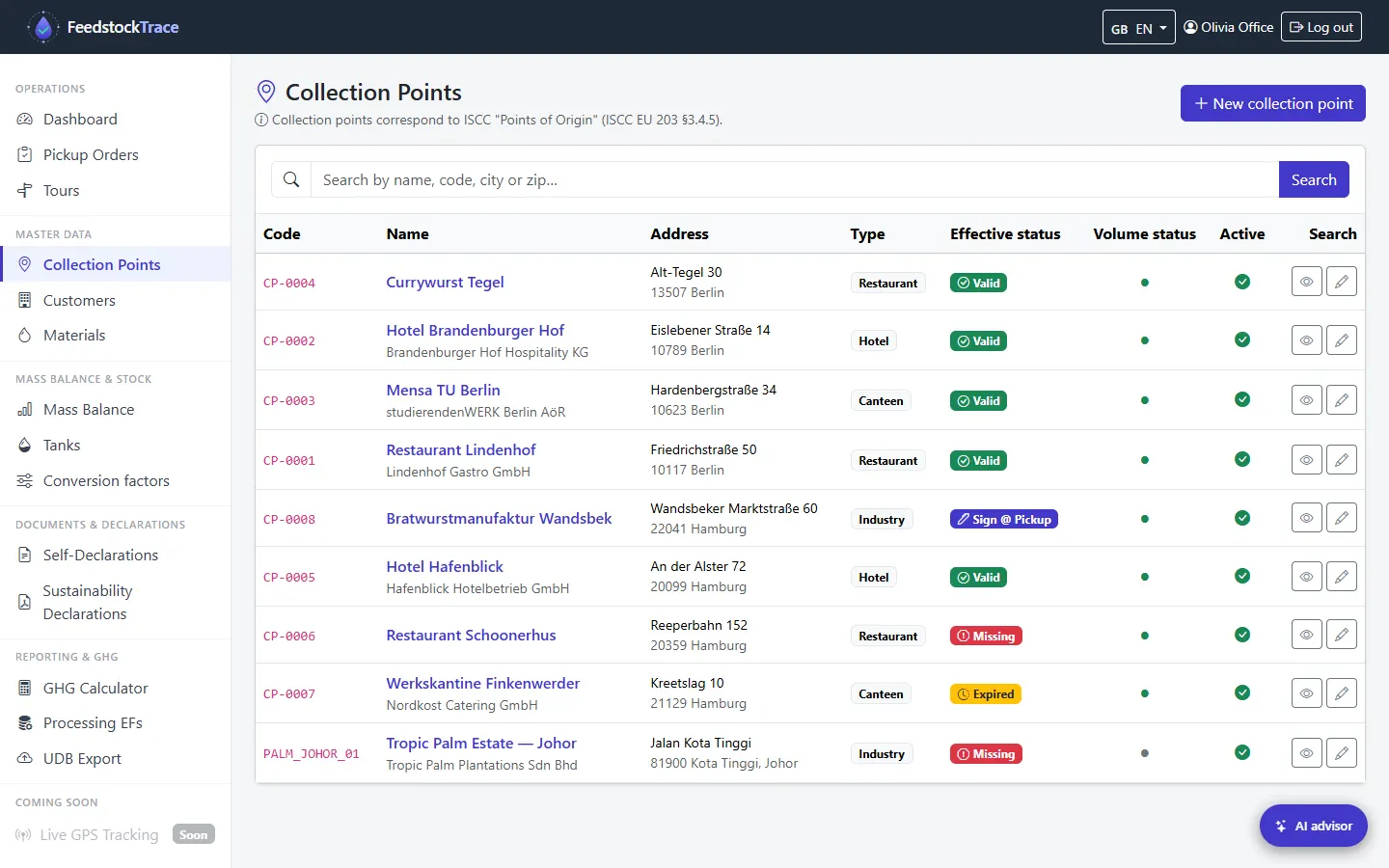The height and width of the screenshot is (868, 1389).
Task: Click the search by name input field
Action: [x=795, y=179]
